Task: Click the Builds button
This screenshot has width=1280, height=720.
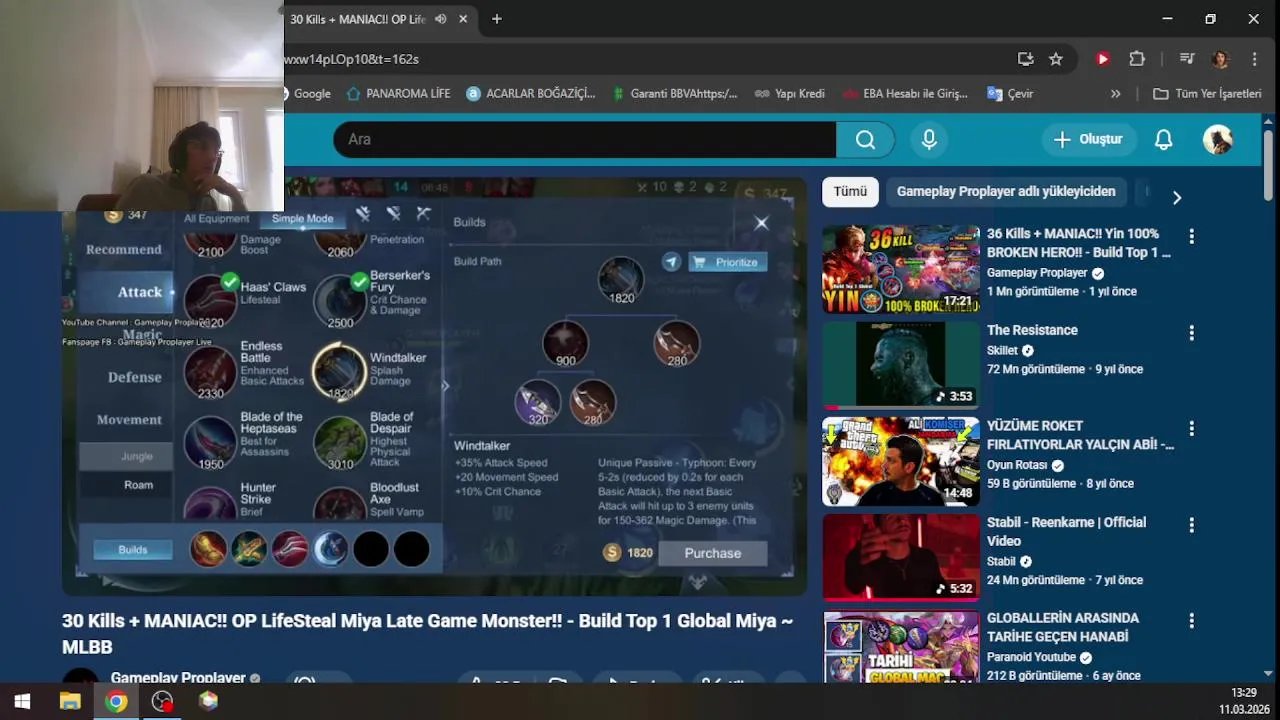Action: [132, 550]
